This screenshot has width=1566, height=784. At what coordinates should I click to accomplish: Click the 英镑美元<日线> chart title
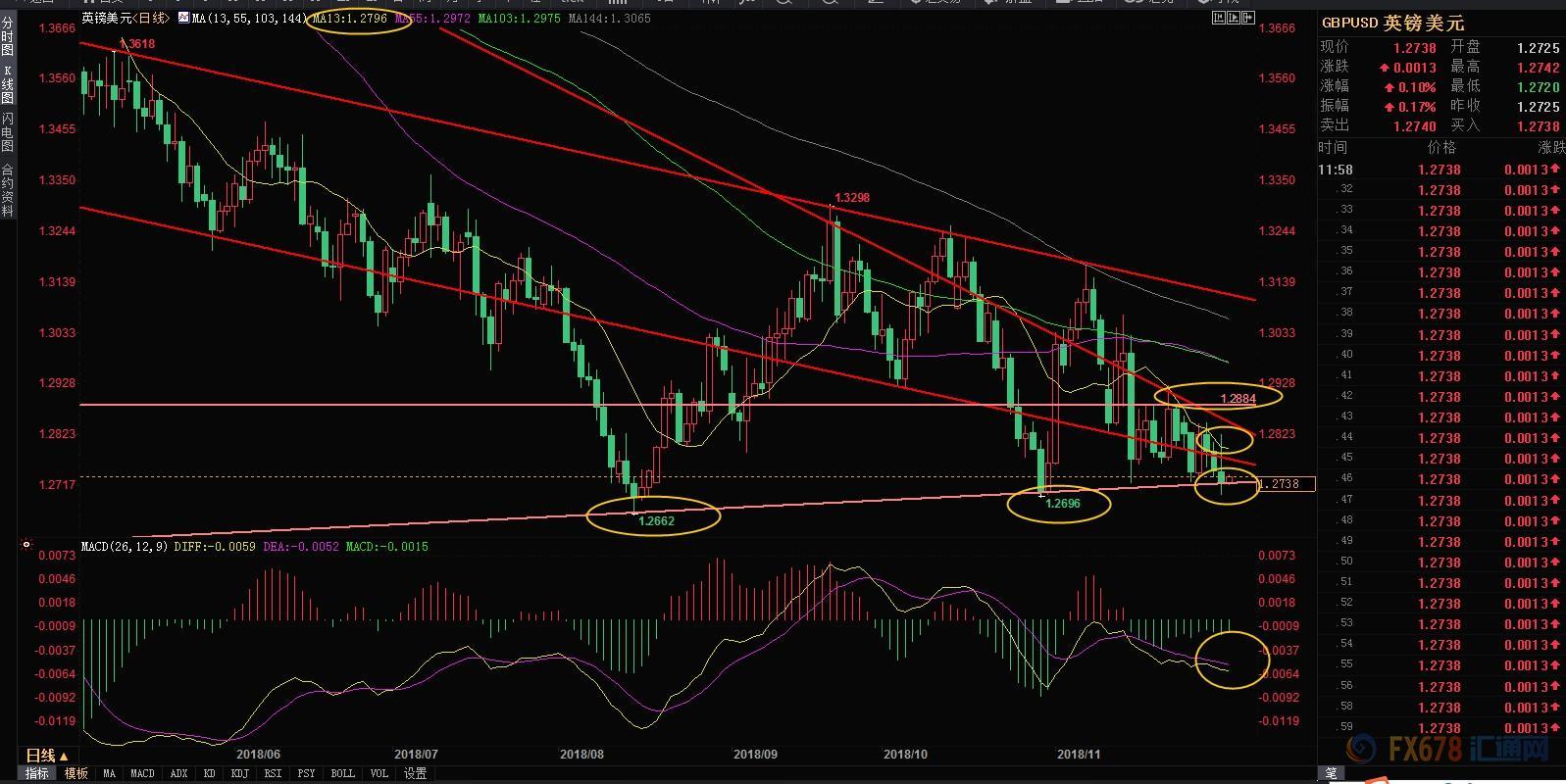click(x=126, y=18)
